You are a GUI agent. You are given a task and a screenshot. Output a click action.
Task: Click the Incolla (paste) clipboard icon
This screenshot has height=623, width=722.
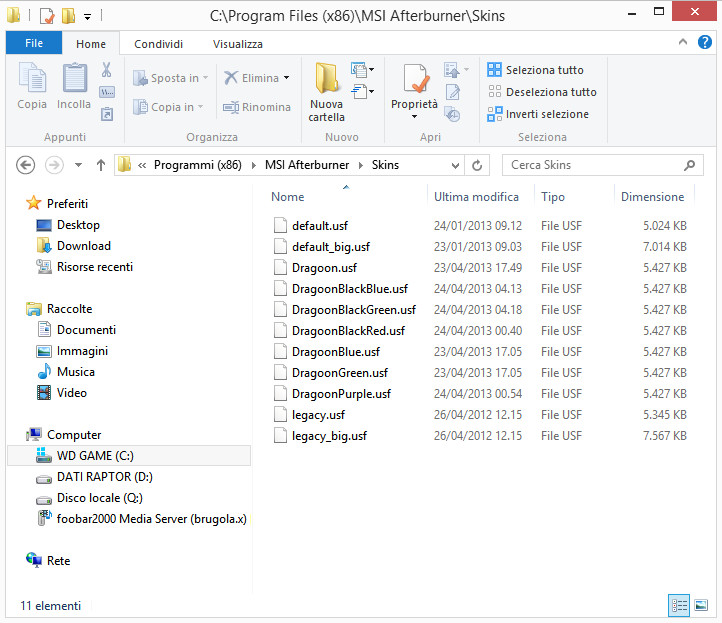tap(74, 77)
